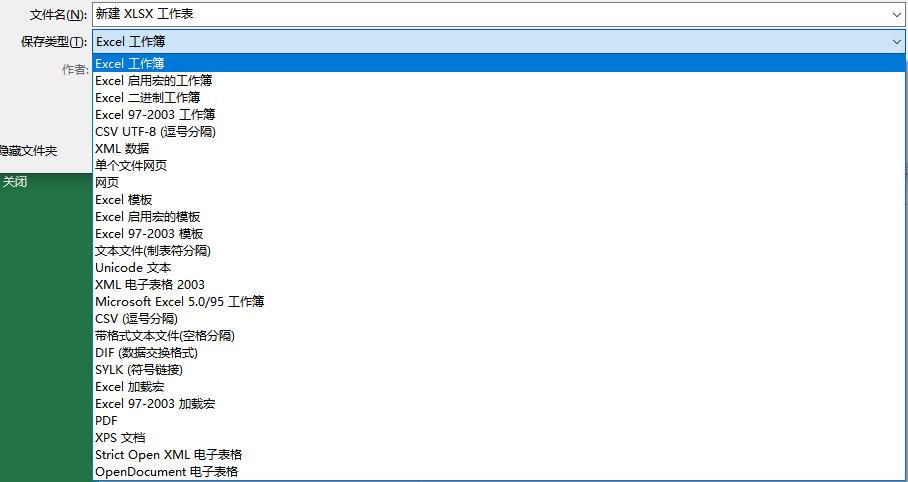Screen dimensions: 908x482
Task: Choose CSV (逗号分隔) format
Action: [x=499, y=318]
